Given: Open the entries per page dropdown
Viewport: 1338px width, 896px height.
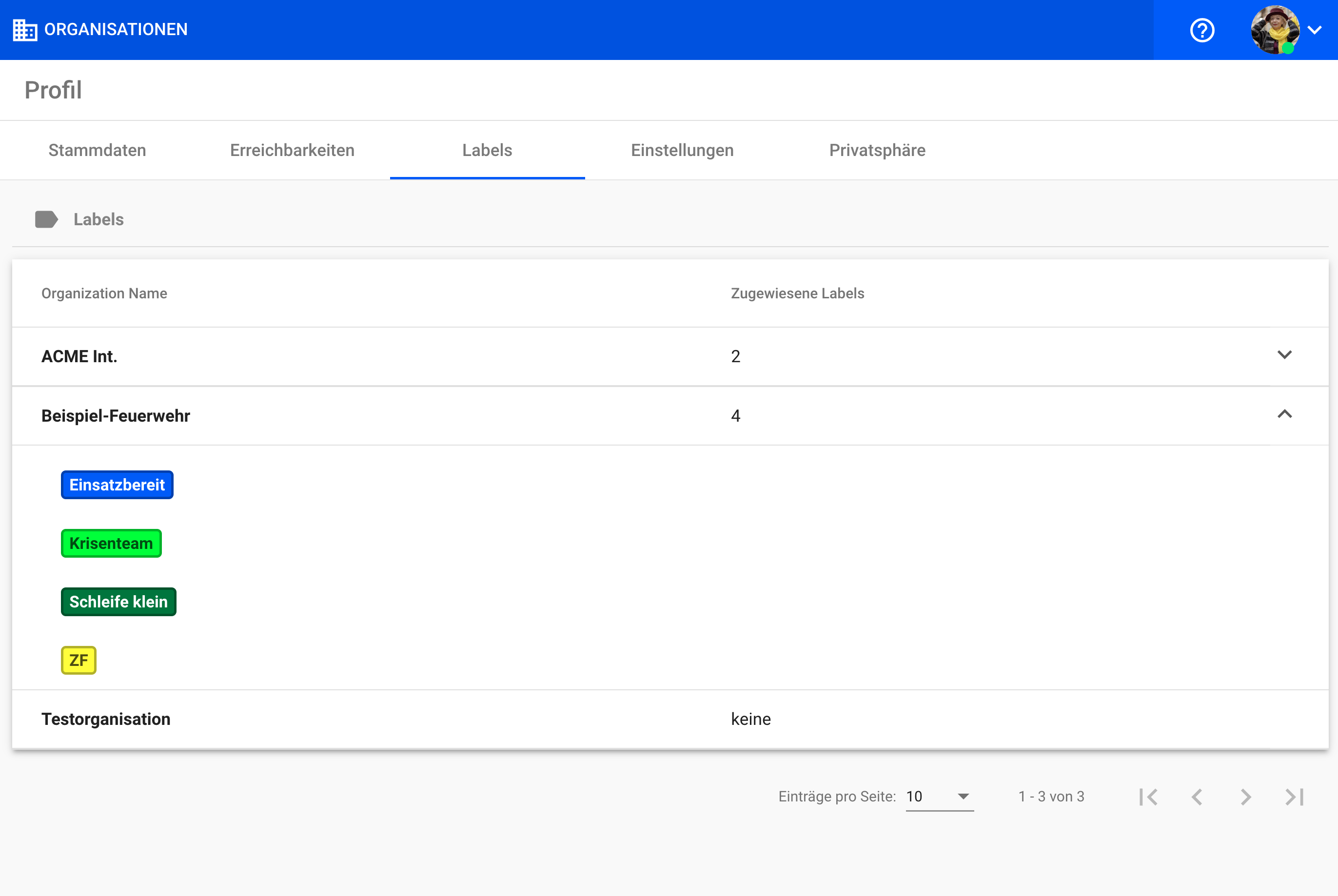Looking at the screenshot, I should coord(940,797).
